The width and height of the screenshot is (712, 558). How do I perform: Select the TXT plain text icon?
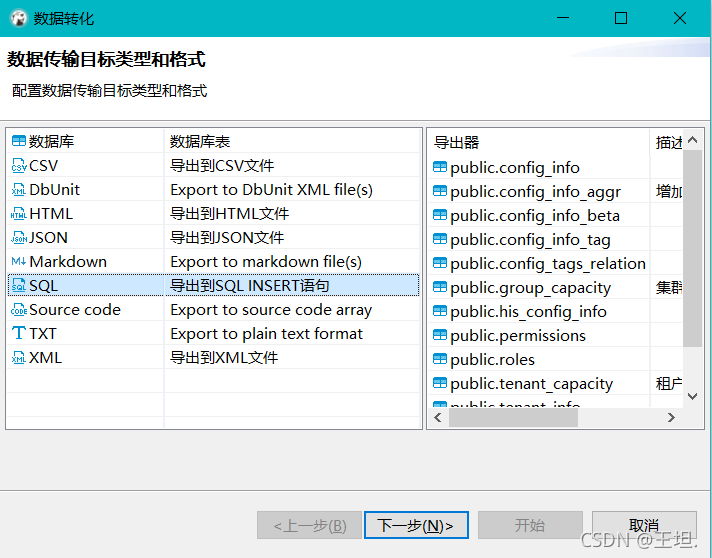19,333
